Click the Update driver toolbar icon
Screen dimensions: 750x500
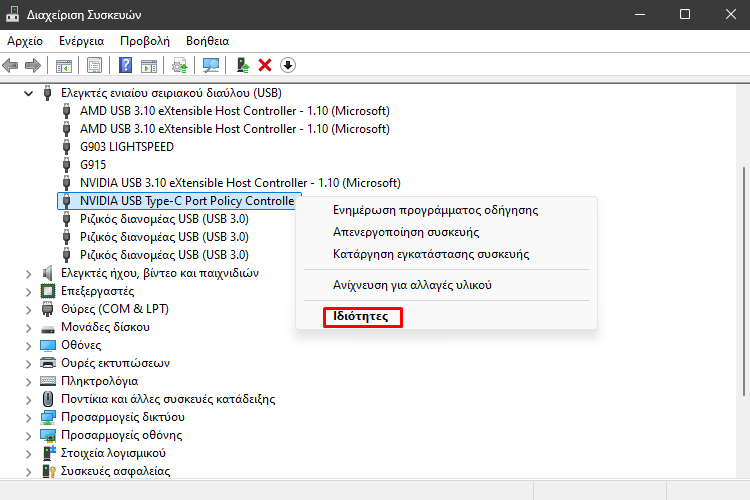coord(180,65)
